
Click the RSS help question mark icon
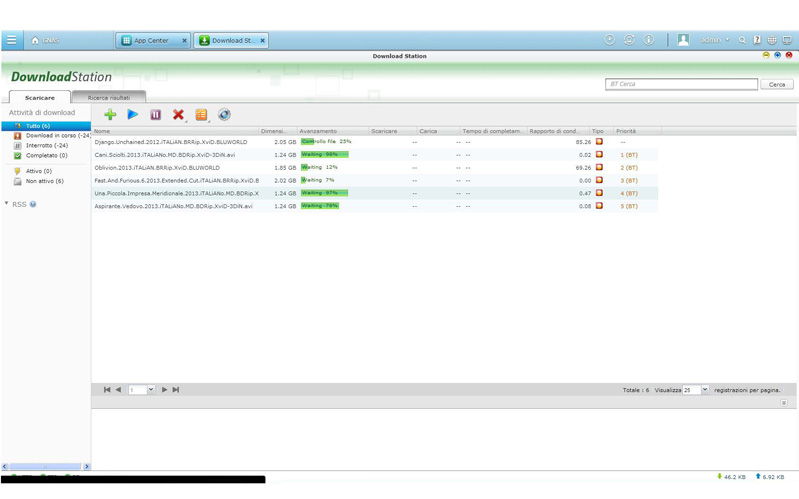33,204
